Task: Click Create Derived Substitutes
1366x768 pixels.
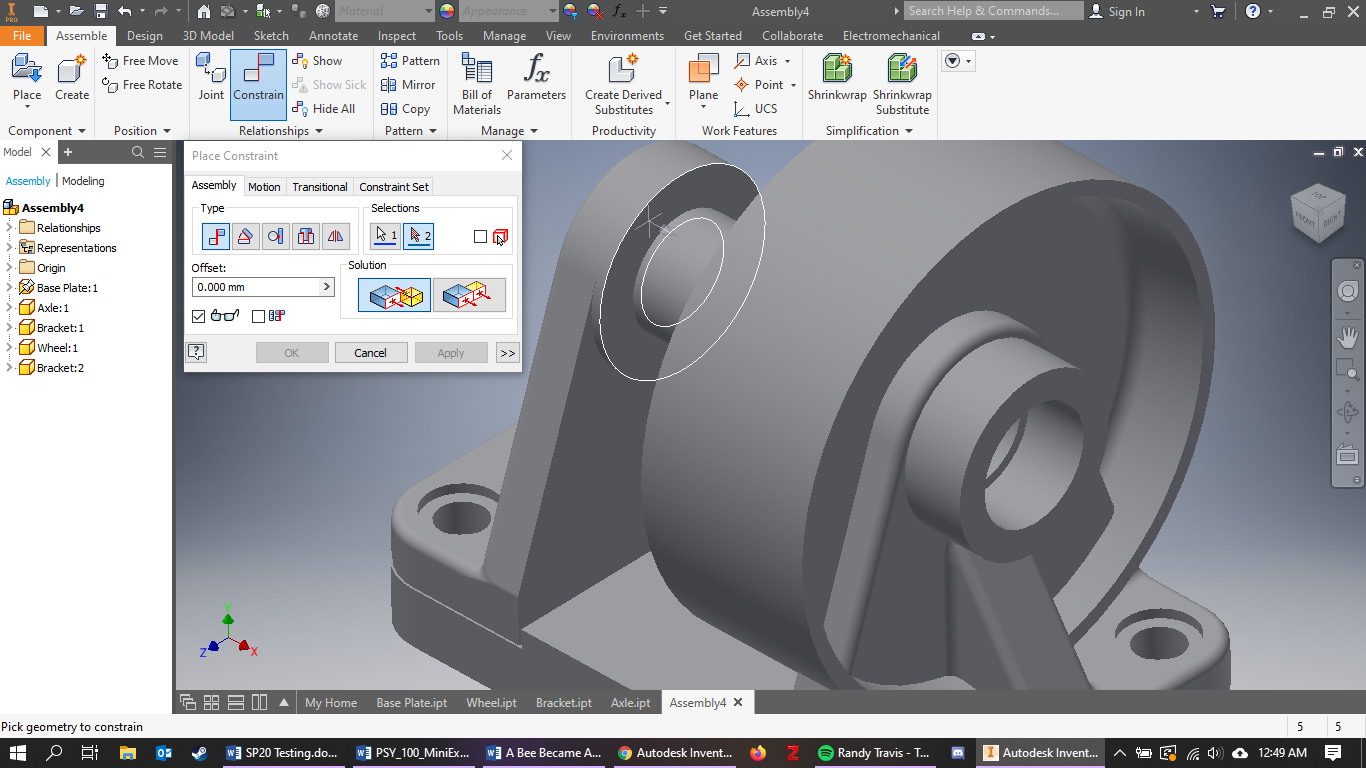Action: 623,85
